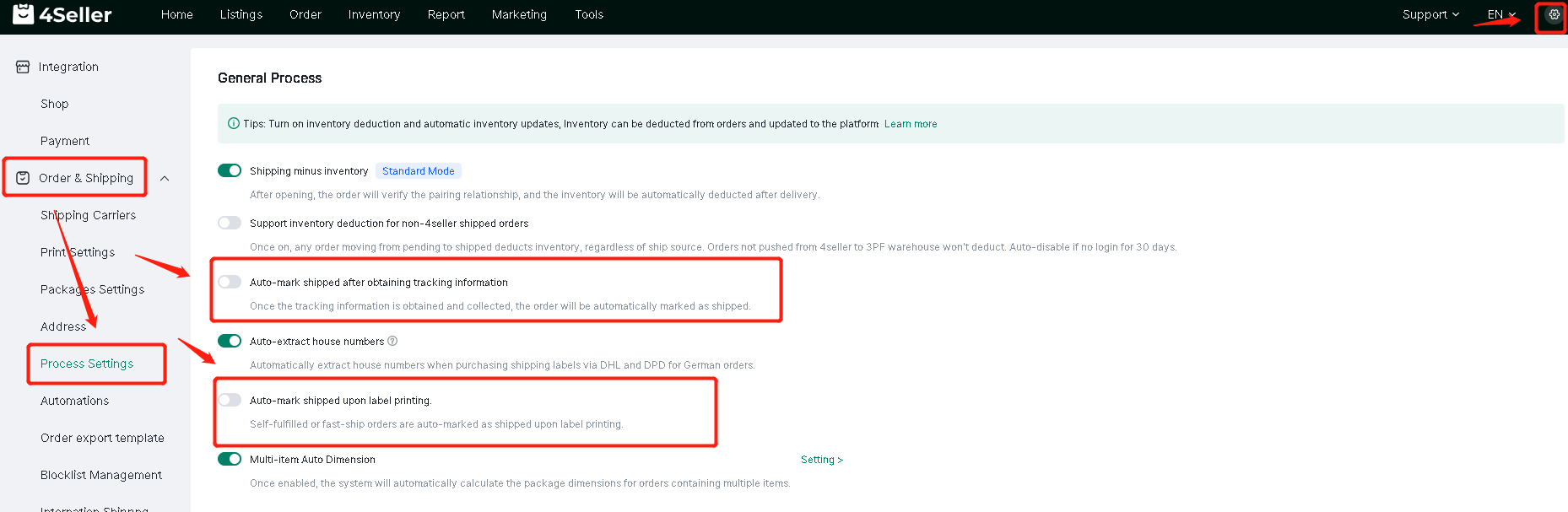This screenshot has height=512, width=1568.
Task: Click Integration sidebar section
Action: (x=68, y=67)
